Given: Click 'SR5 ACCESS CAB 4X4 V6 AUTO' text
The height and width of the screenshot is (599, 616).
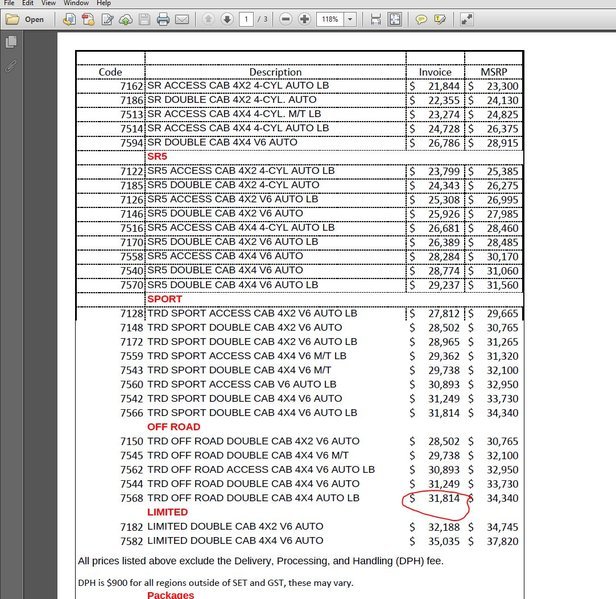Looking at the screenshot, I should [225, 256].
